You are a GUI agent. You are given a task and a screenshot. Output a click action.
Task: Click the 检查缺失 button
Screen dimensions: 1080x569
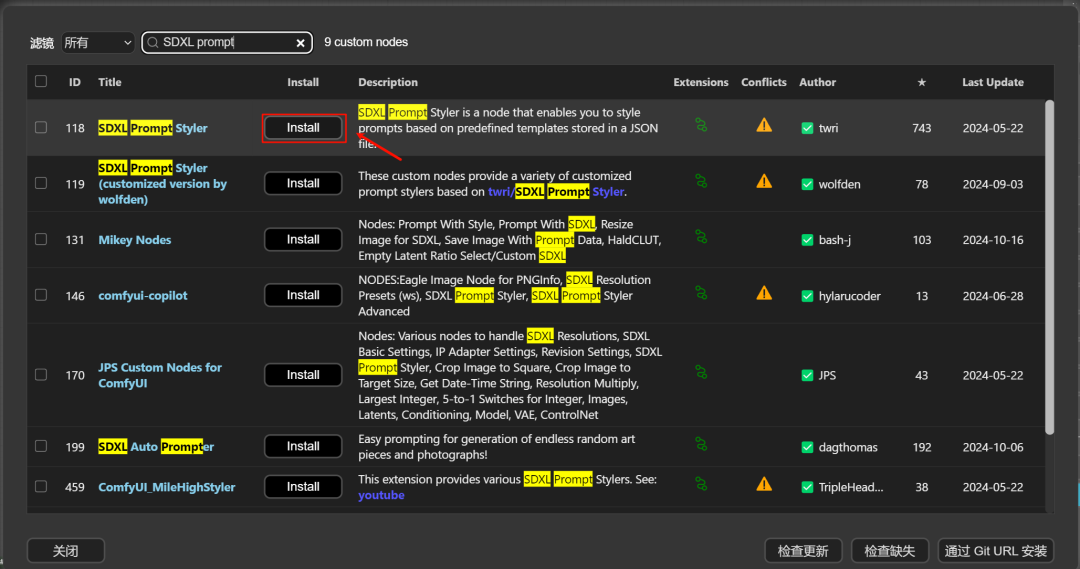pyautogui.click(x=890, y=550)
